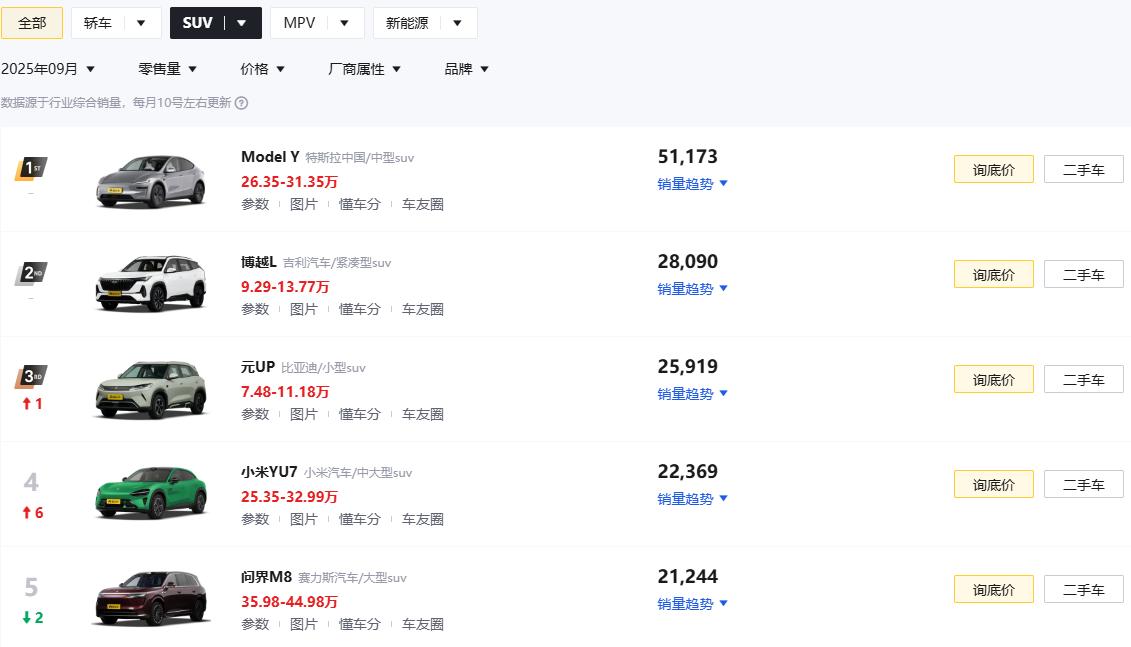
Task: Open the 2025年09月 date filter
Action: (x=48, y=69)
